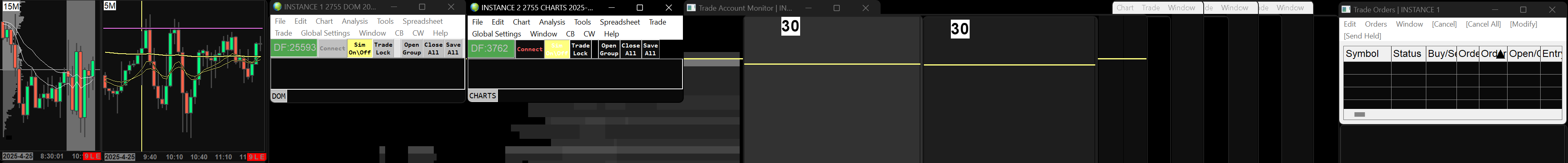Click the horizontal scrollbar thumb in Trade Orders

coord(1359,114)
